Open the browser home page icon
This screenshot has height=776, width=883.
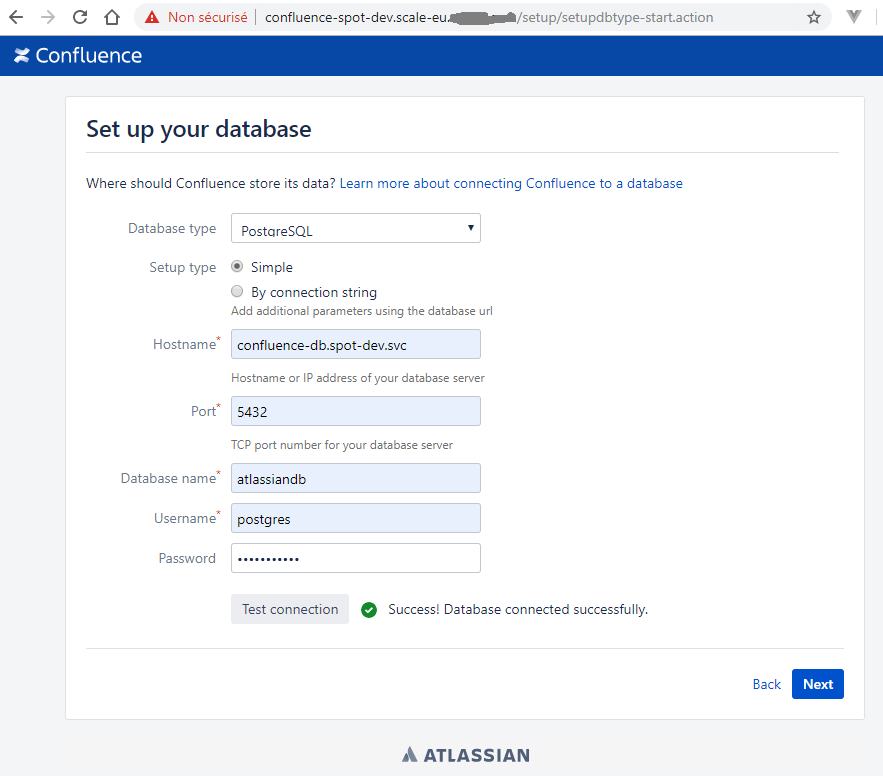pos(112,17)
